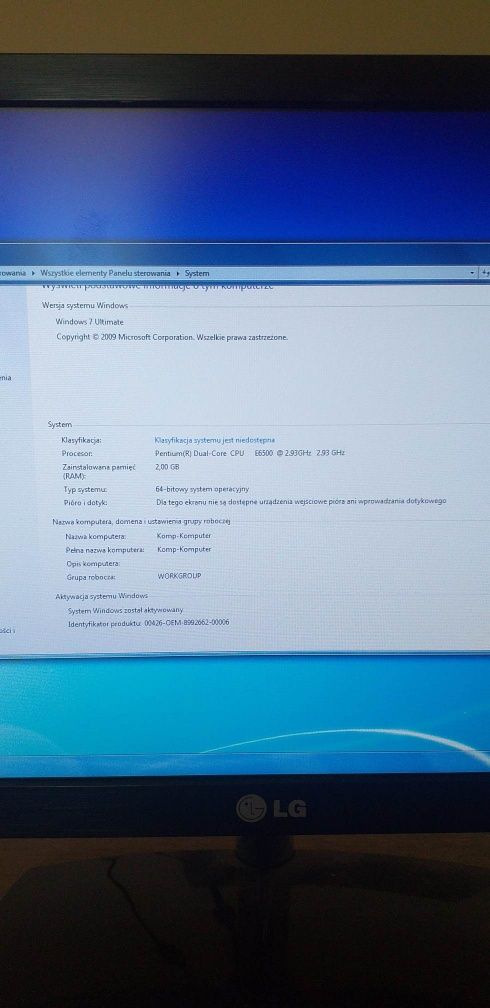Select the Pentium Dual-Core processor value
The height and width of the screenshot is (1008, 490).
coord(250,453)
